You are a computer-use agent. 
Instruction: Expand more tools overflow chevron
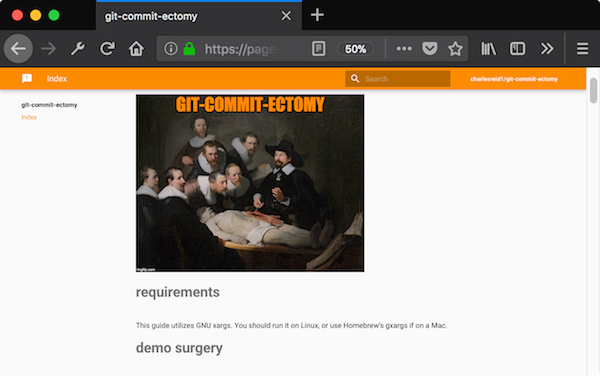547,49
